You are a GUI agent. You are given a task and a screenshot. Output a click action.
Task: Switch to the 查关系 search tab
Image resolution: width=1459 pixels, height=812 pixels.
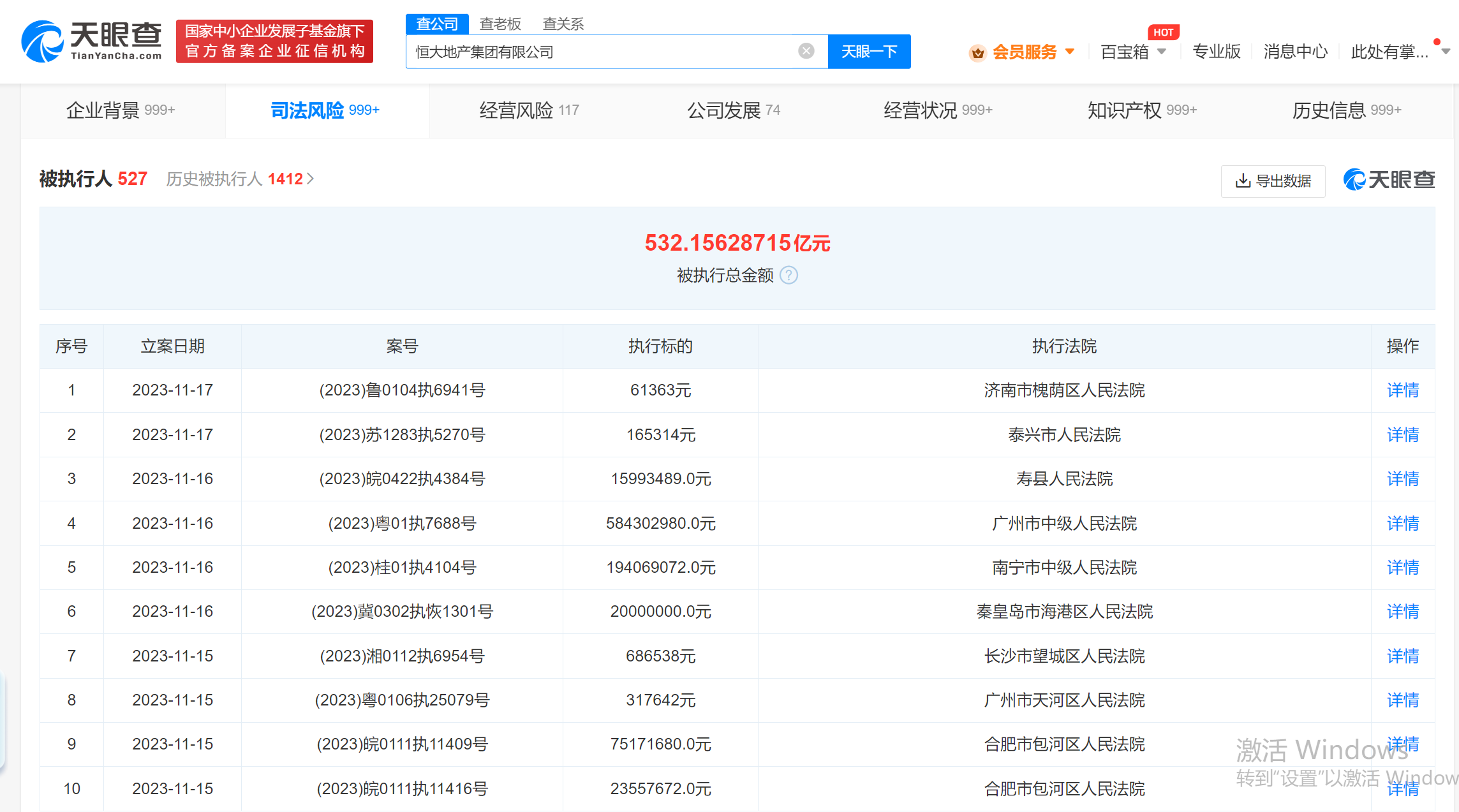[x=563, y=24]
